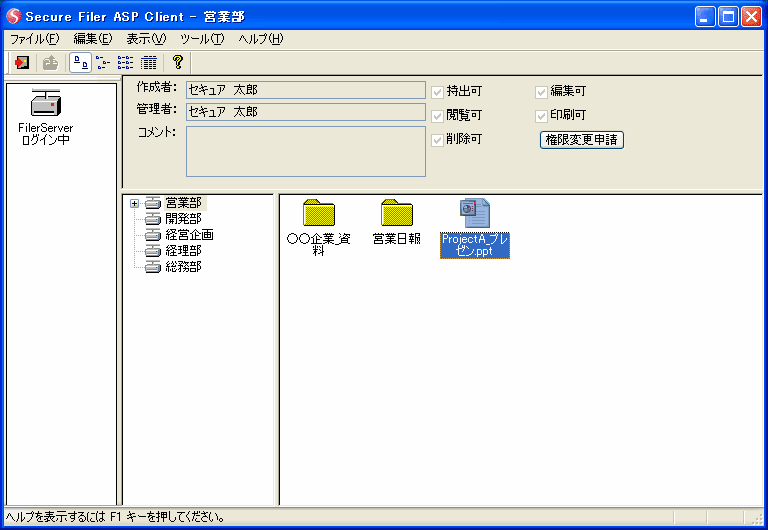Switch to large icons view
This screenshot has width=768, height=530.
point(81,63)
